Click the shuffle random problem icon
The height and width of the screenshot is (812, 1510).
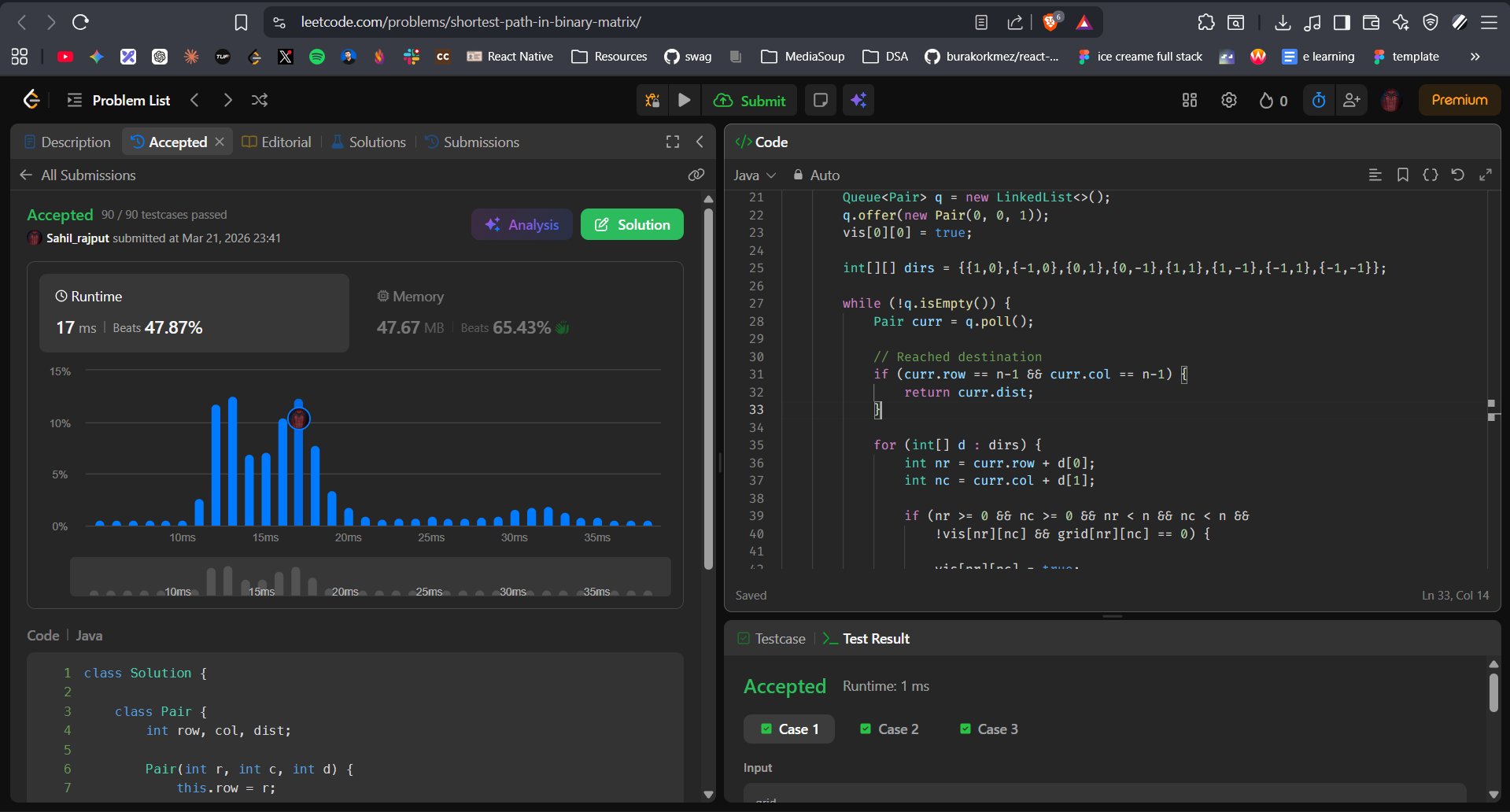(260, 100)
